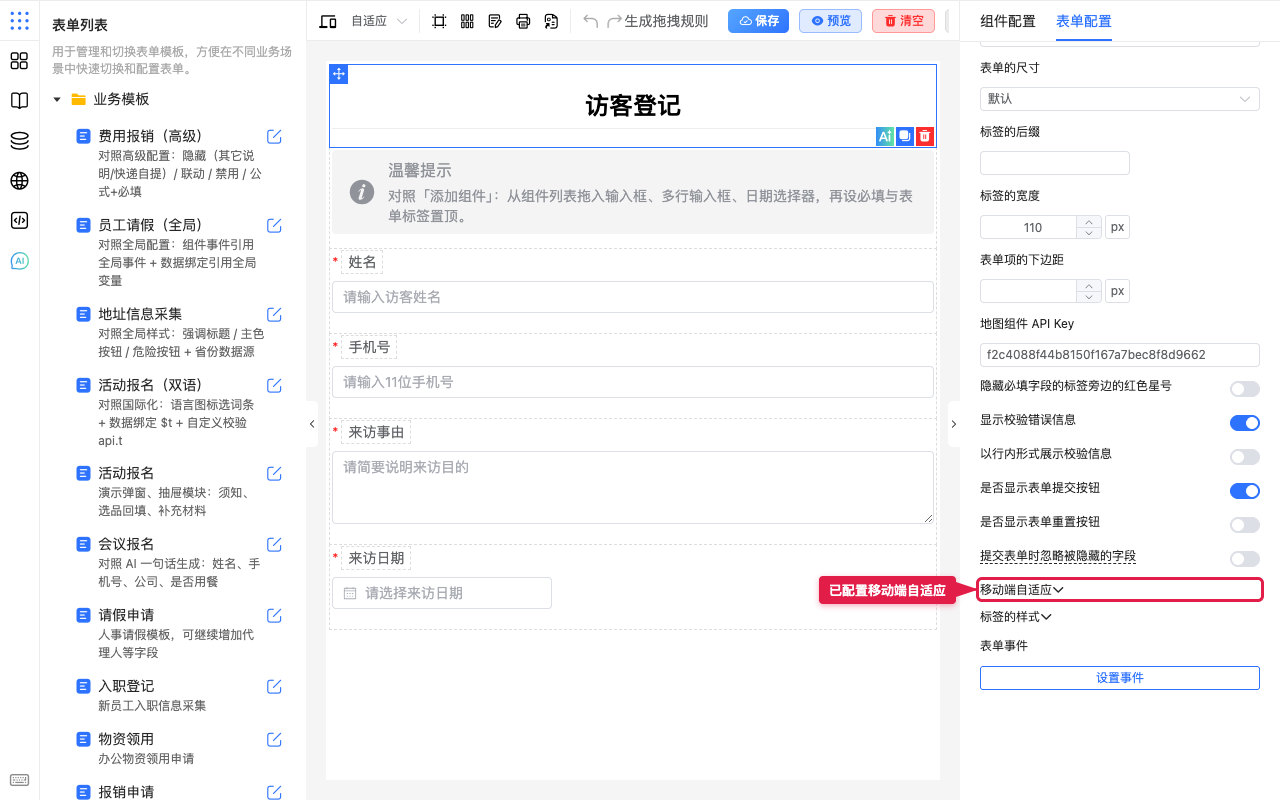Image resolution: width=1280 pixels, height=800 pixels.
Task: Click the redo arrow in toolbar
Action: 615,21
